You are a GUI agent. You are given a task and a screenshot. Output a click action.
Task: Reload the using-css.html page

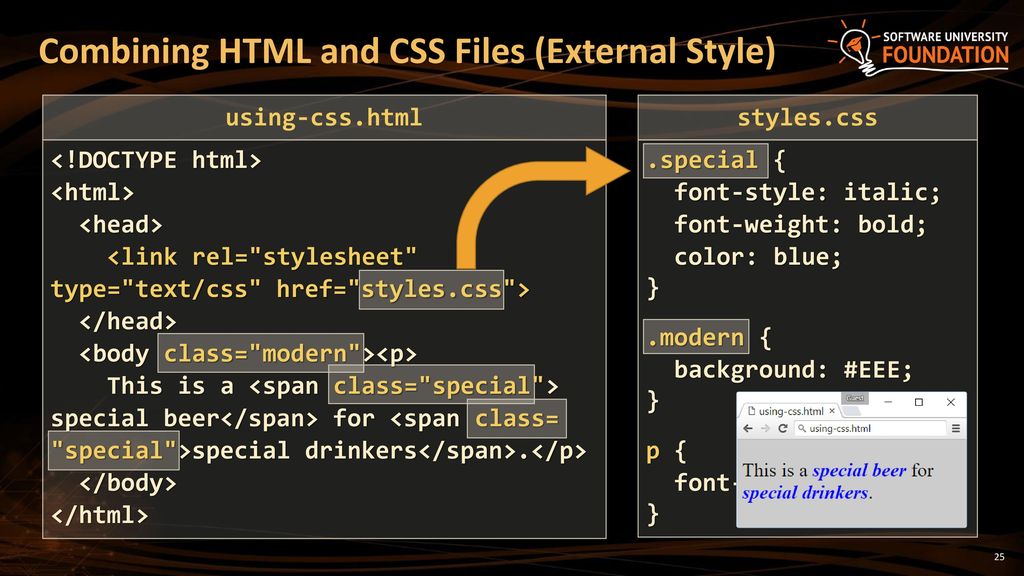782,428
